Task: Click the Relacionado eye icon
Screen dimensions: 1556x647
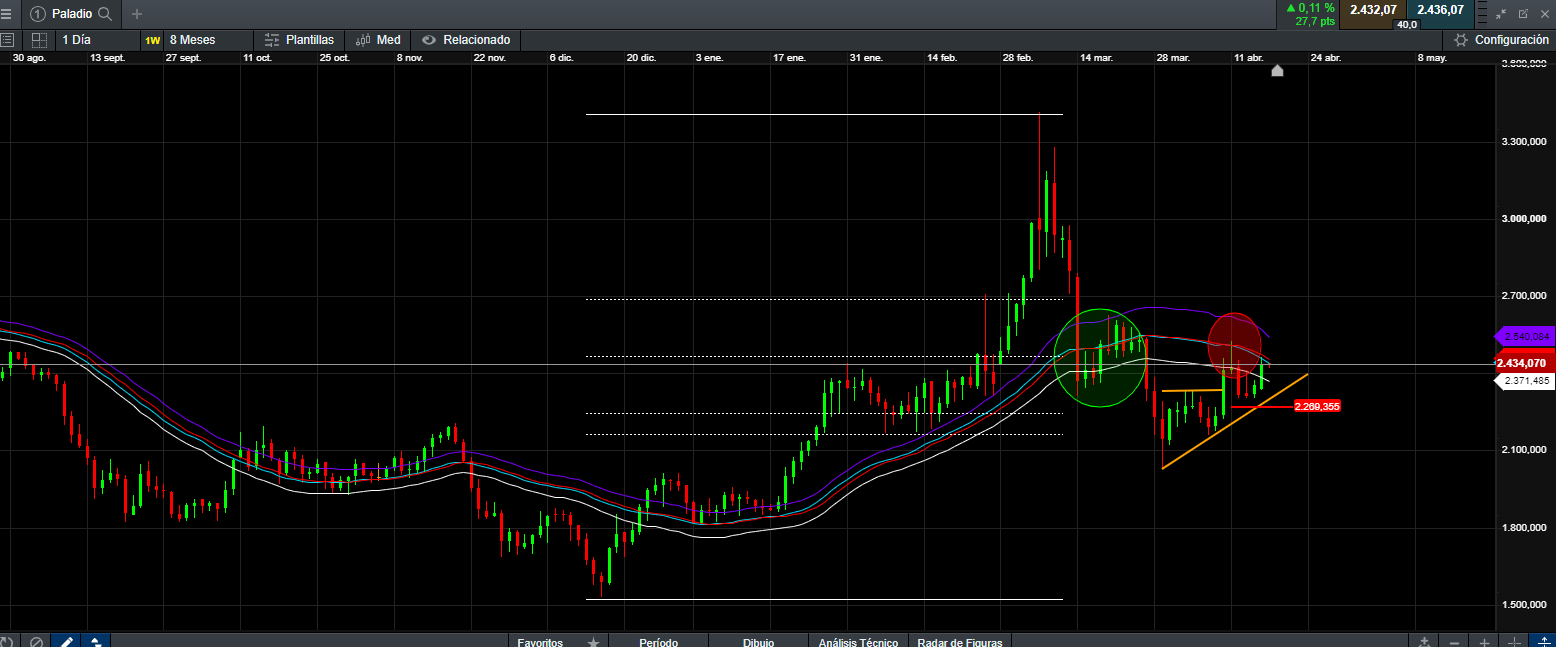Action: point(429,40)
